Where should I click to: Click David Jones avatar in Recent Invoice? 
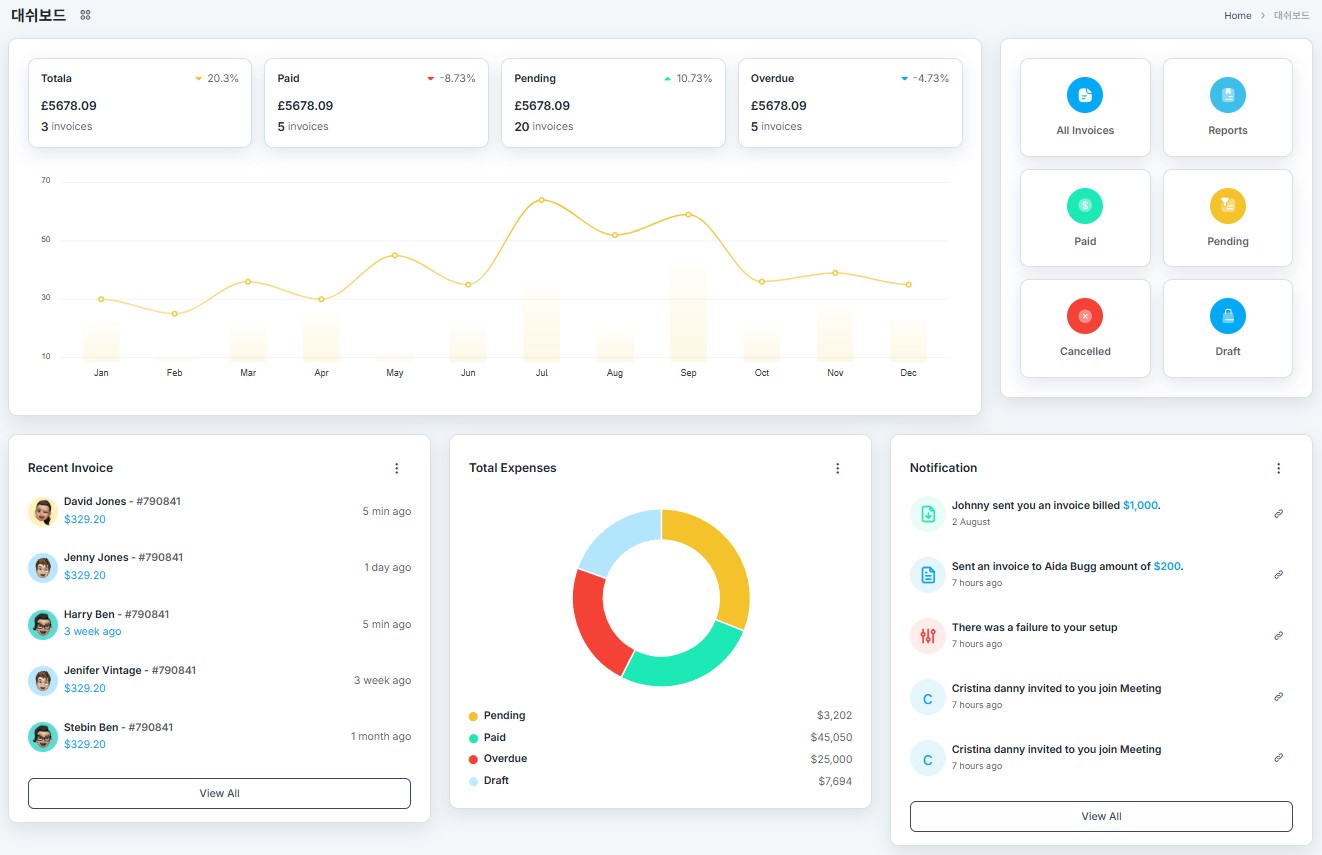[43, 512]
